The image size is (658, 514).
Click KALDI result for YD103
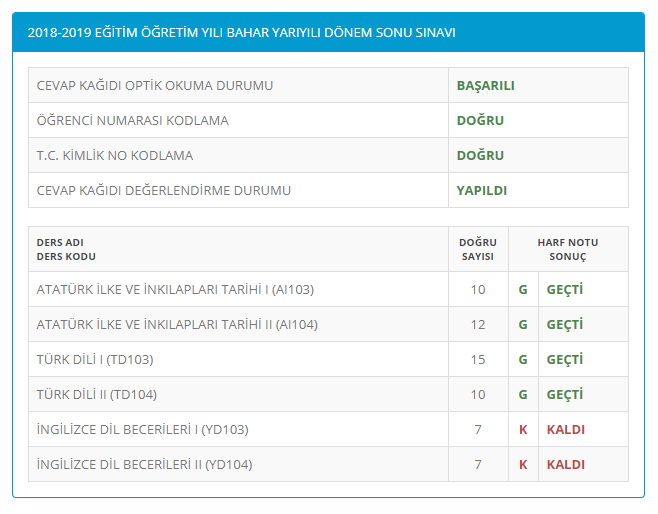click(x=566, y=430)
